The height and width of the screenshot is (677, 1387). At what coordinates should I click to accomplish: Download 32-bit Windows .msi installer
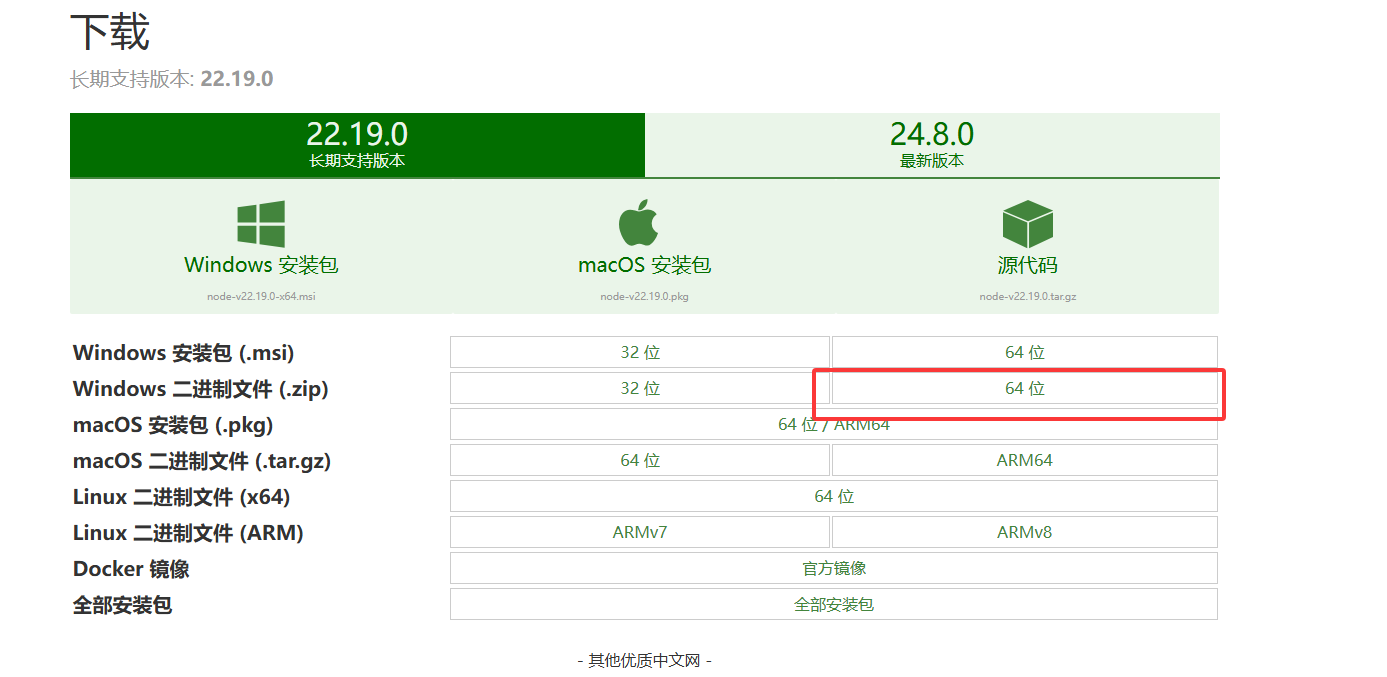tap(640, 352)
